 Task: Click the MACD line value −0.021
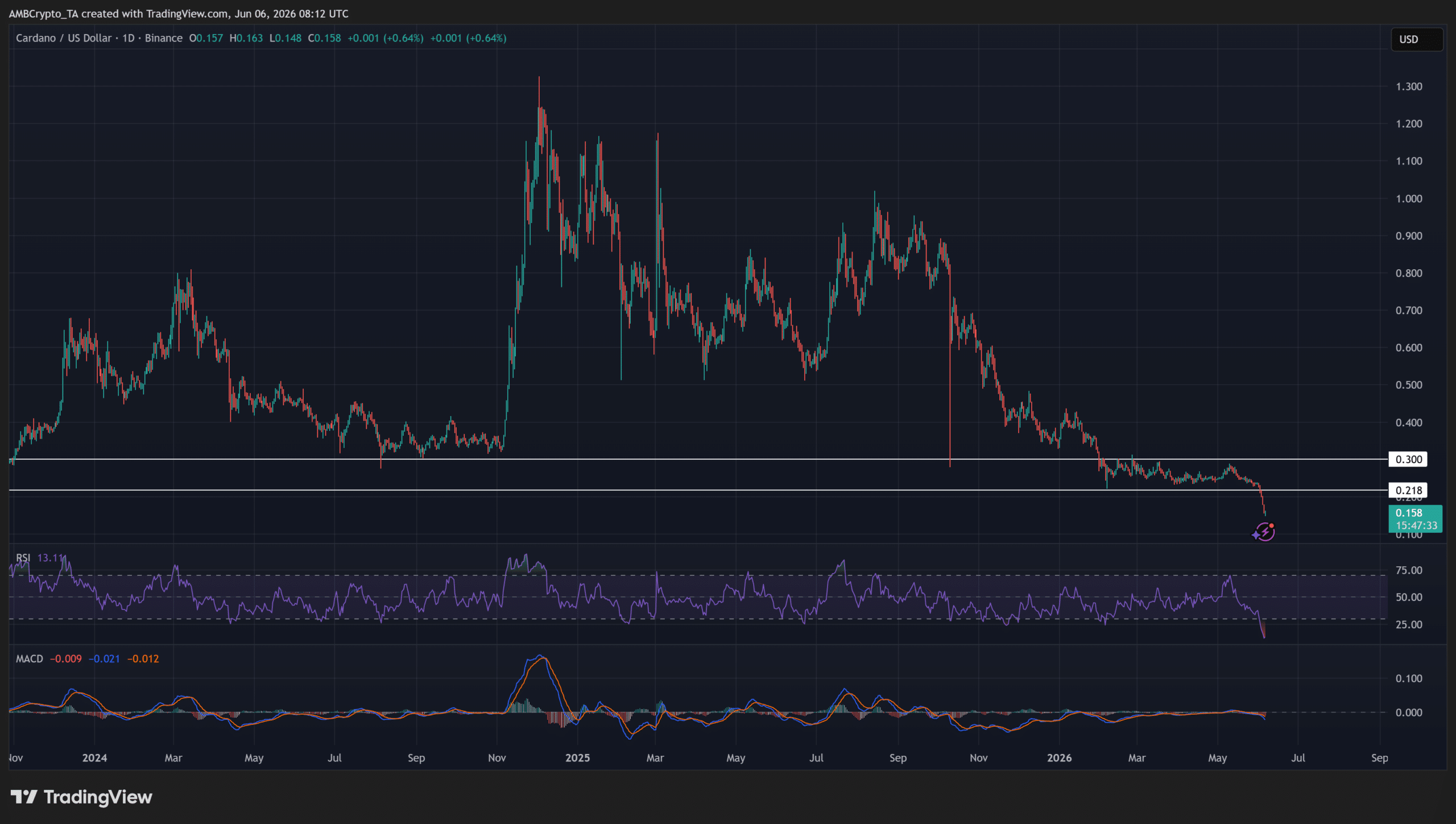[104, 658]
